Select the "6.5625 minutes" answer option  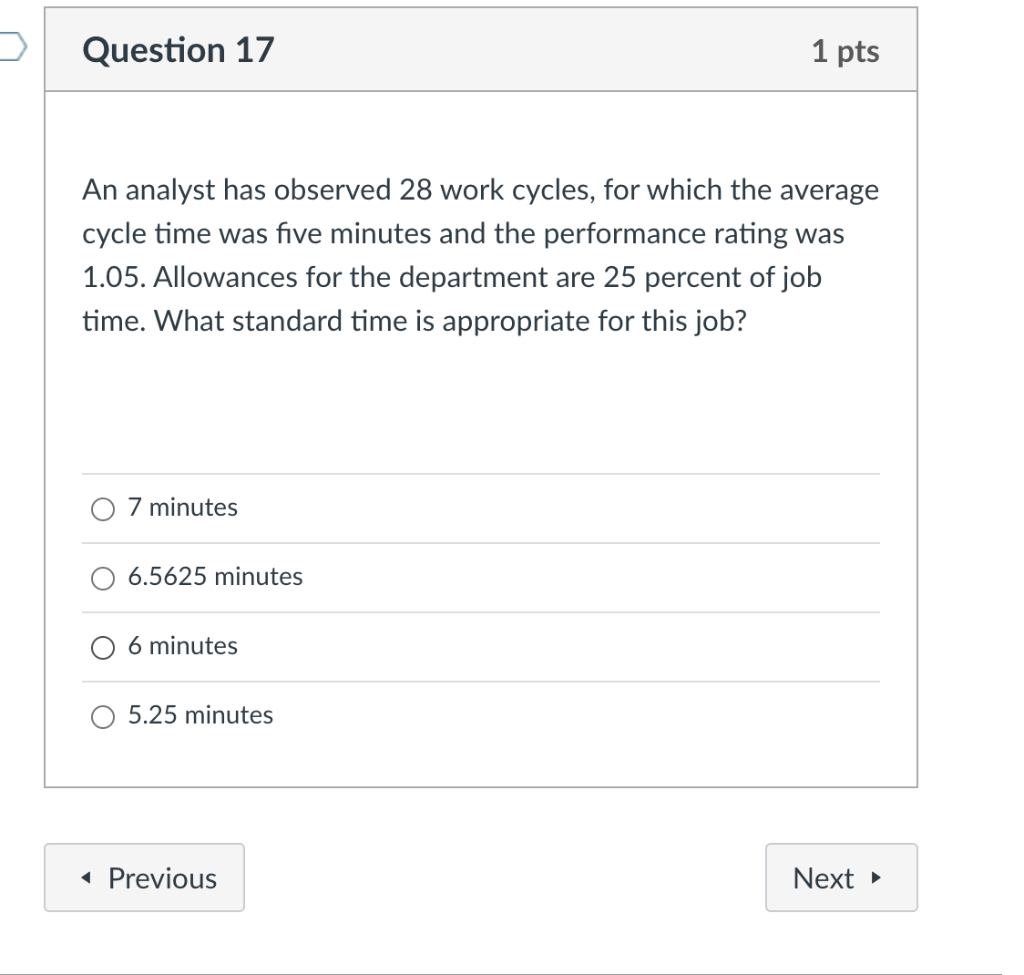point(103,578)
